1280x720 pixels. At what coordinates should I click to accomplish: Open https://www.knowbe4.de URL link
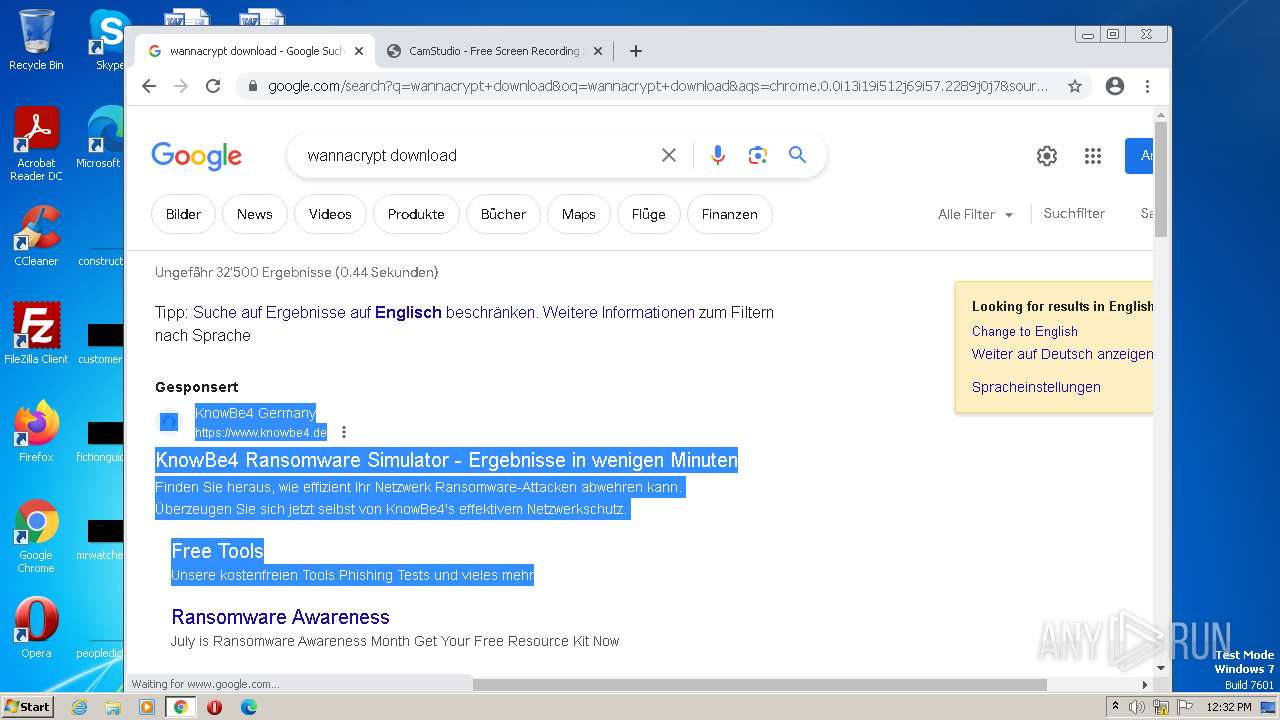coord(261,433)
